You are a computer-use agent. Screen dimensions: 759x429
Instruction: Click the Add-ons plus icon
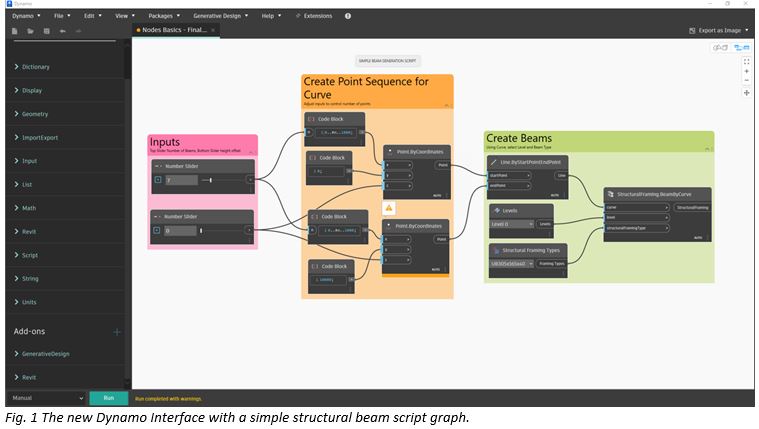[117, 332]
